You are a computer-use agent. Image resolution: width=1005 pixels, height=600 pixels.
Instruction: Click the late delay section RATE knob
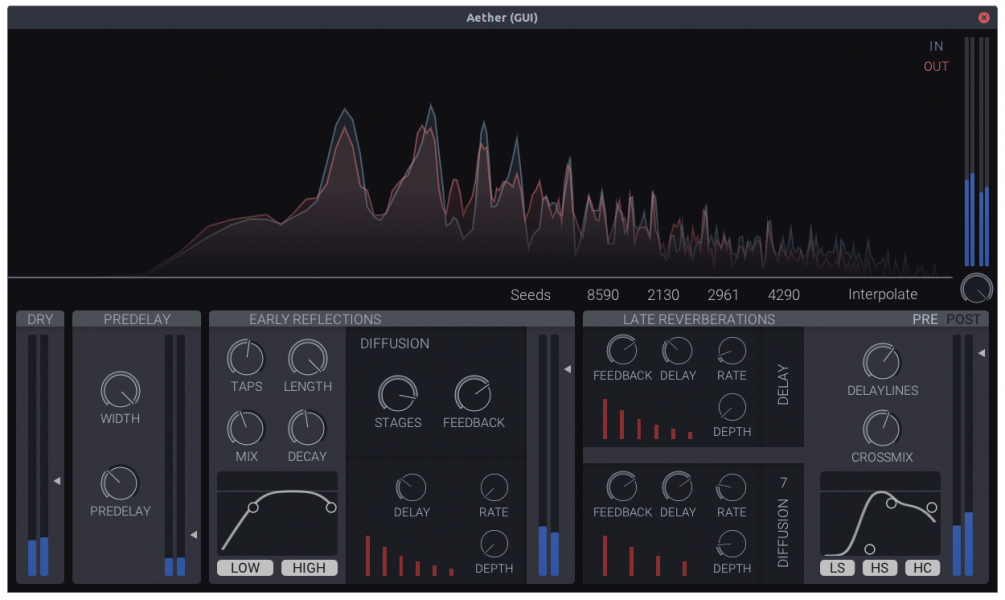[x=731, y=351]
